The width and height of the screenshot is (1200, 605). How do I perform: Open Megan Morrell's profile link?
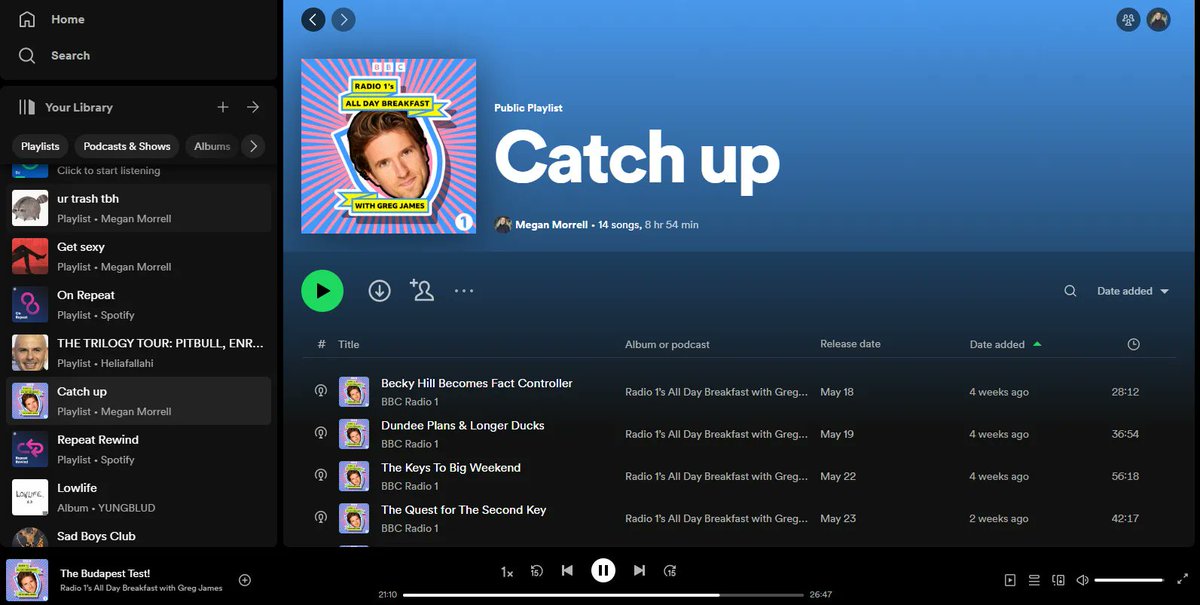(x=552, y=225)
